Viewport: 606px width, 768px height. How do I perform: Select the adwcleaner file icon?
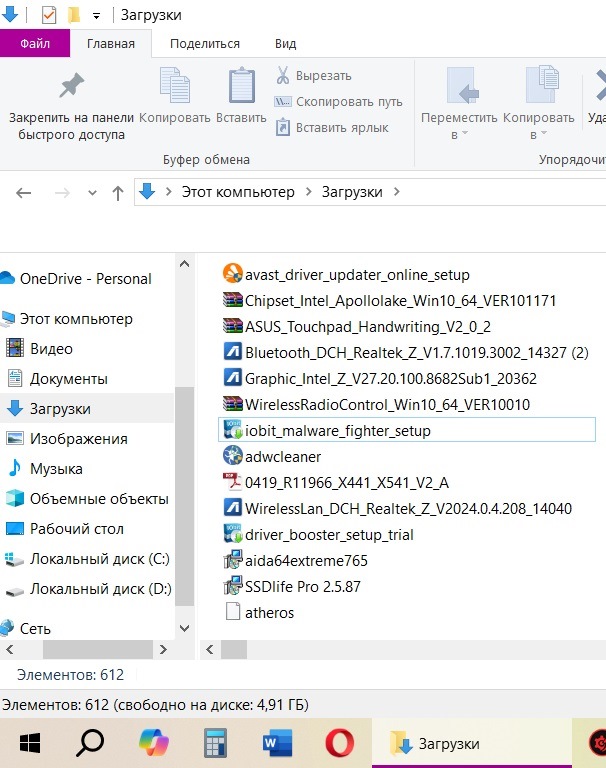[233, 456]
